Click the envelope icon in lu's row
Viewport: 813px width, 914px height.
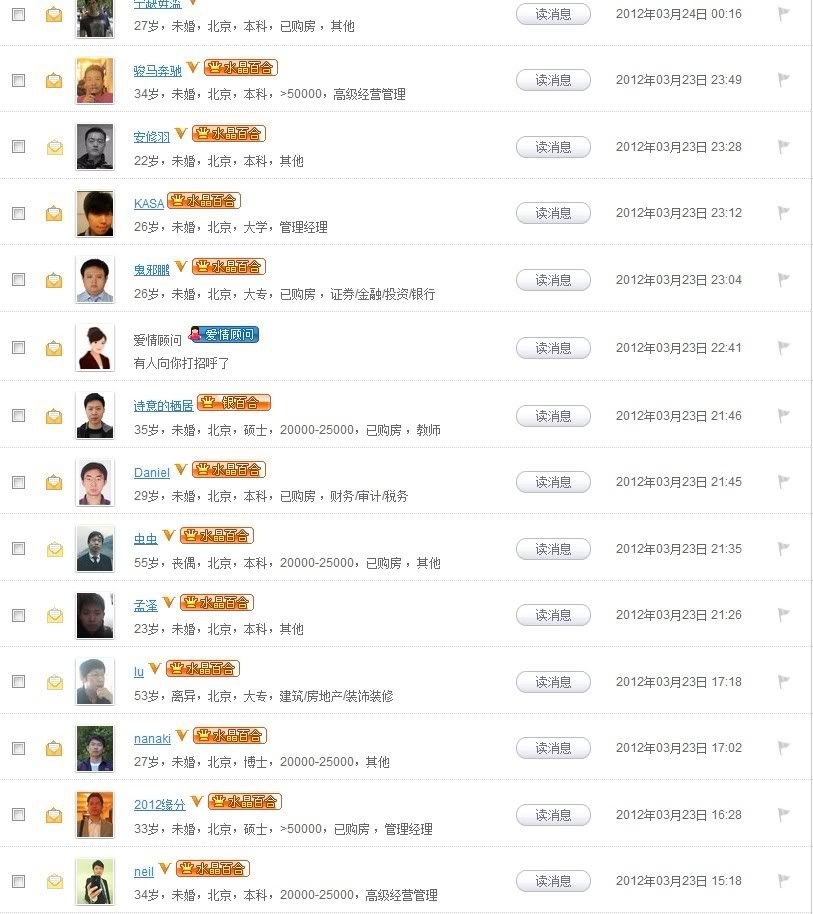pyautogui.click(x=54, y=682)
